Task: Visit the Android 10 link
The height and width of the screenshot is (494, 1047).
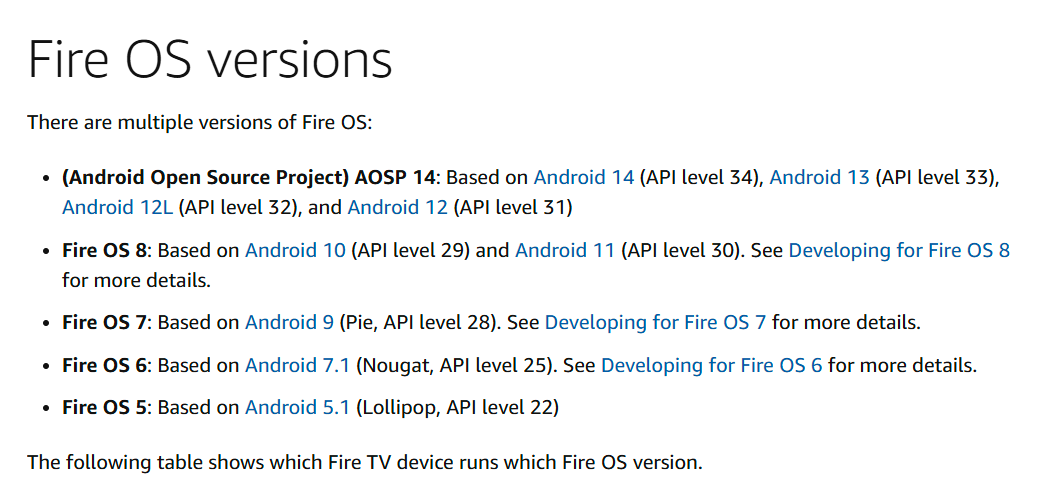Action: 295,251
